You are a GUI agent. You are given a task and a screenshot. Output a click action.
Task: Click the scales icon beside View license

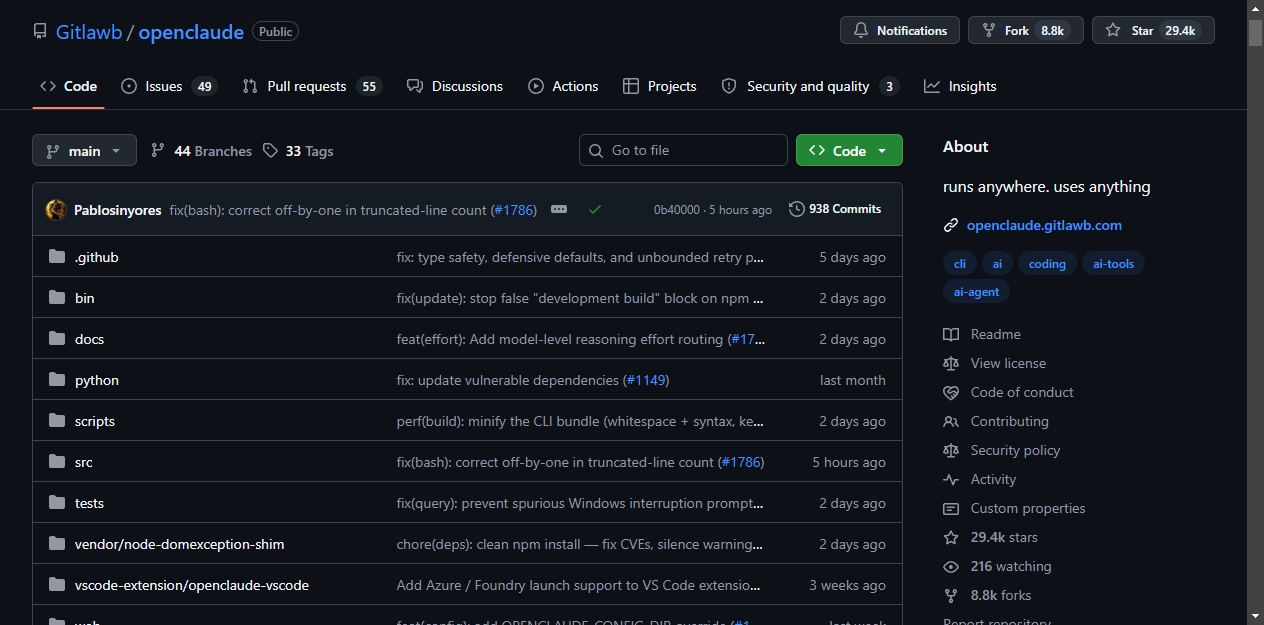[x=951, y=363]
